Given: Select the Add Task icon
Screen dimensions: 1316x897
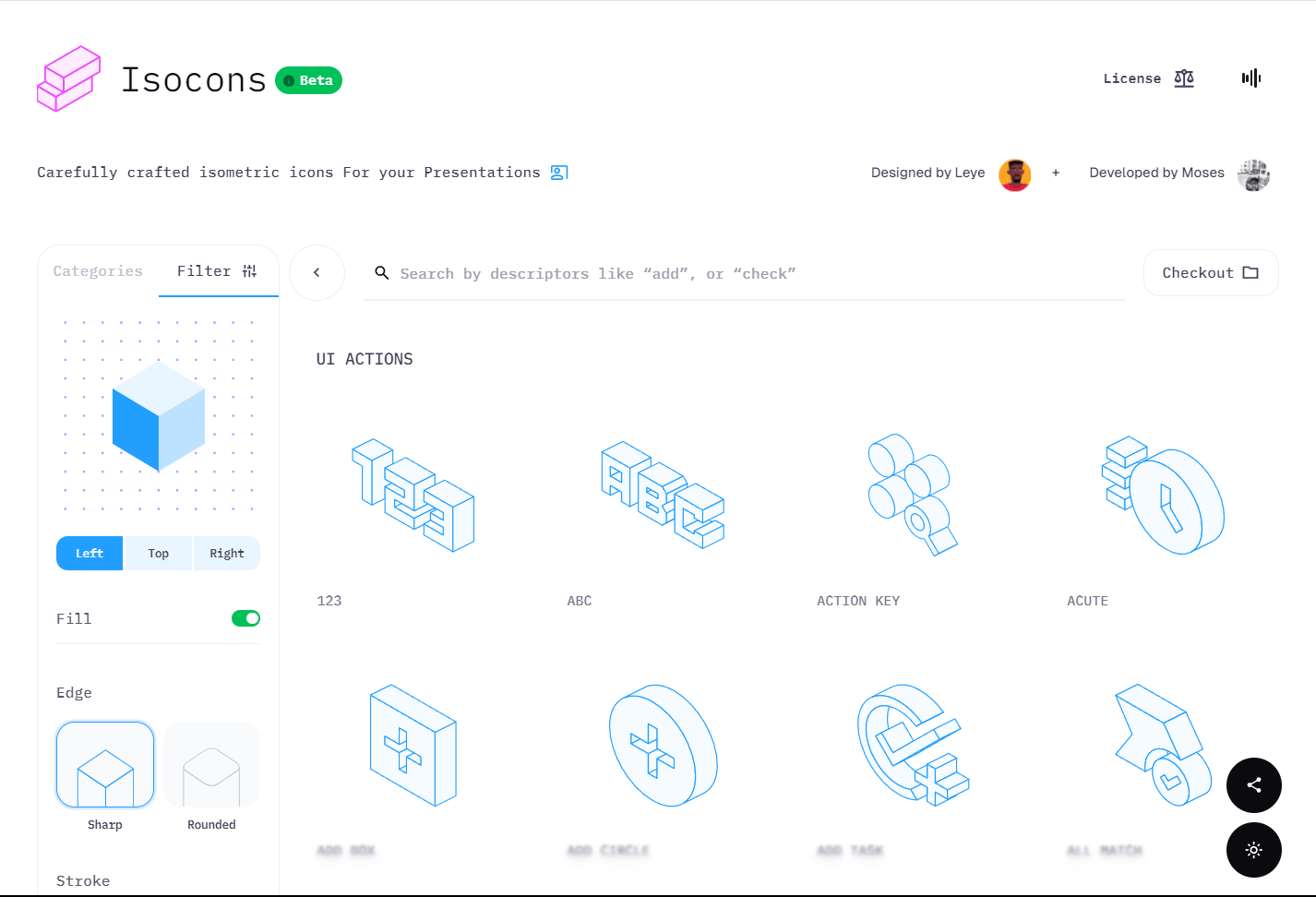Looking at the screenshot, I should tap(913, 745).
